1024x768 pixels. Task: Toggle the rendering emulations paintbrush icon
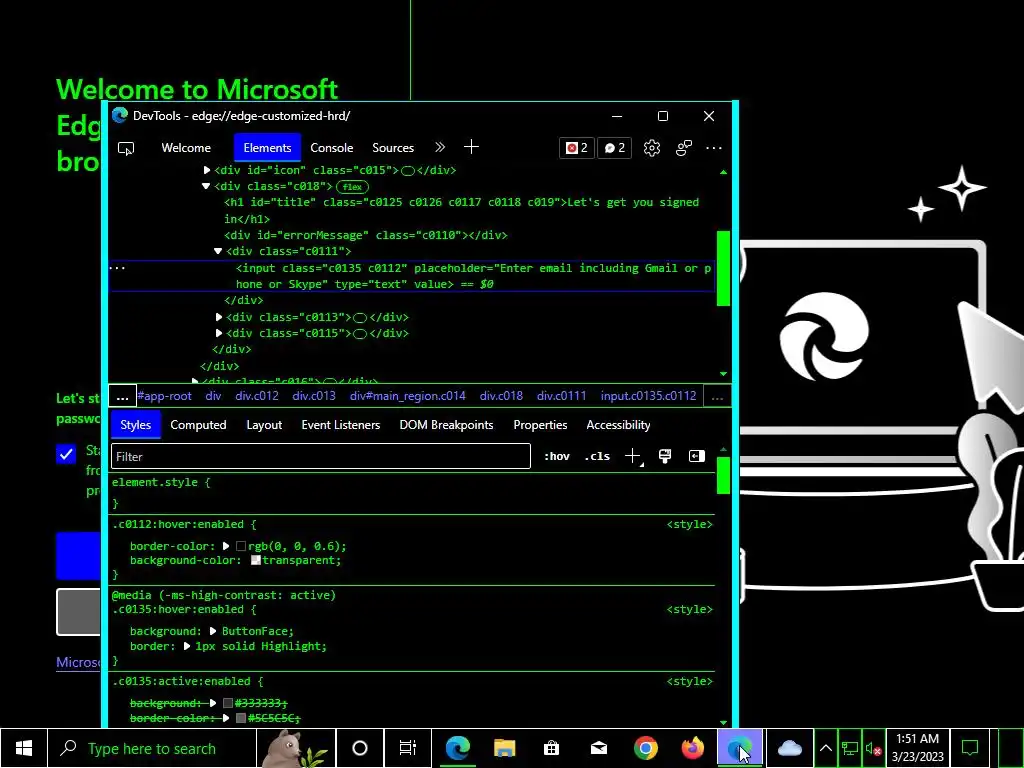(665, 456)
